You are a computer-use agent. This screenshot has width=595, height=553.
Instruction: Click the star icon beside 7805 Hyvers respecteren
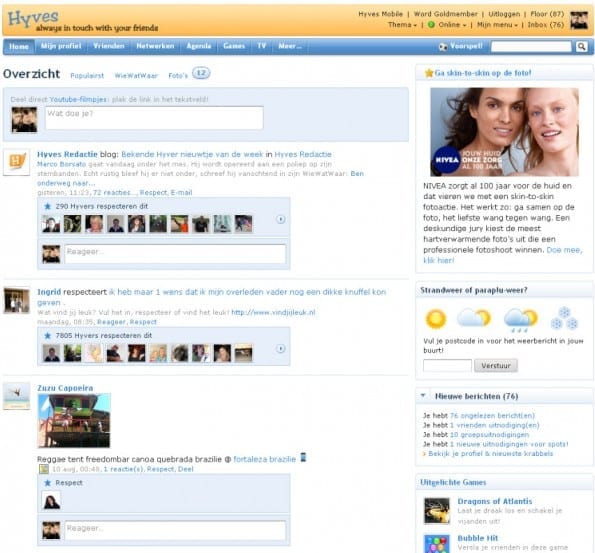coord(47,336)
